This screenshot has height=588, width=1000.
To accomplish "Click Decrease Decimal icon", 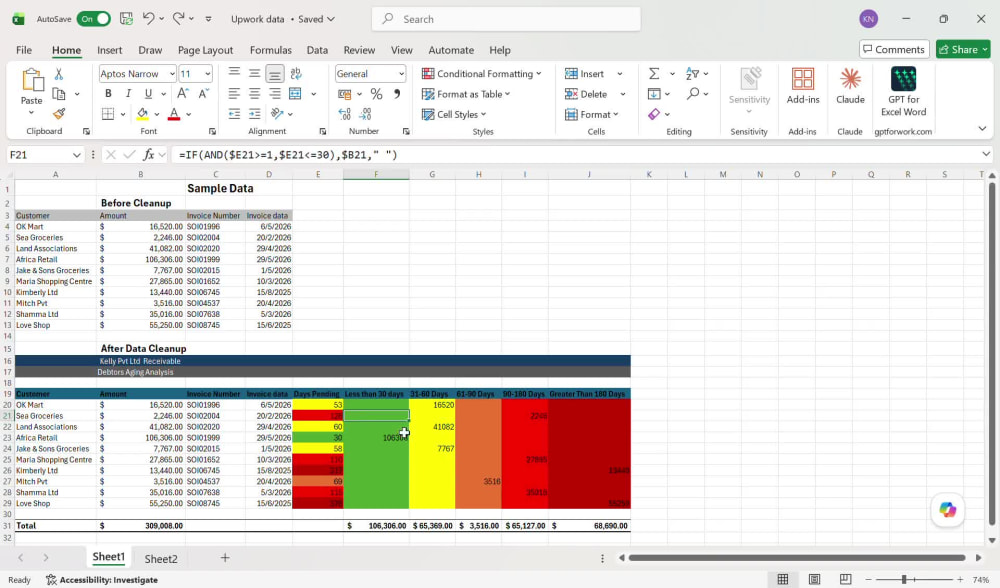I will point(365,114).
